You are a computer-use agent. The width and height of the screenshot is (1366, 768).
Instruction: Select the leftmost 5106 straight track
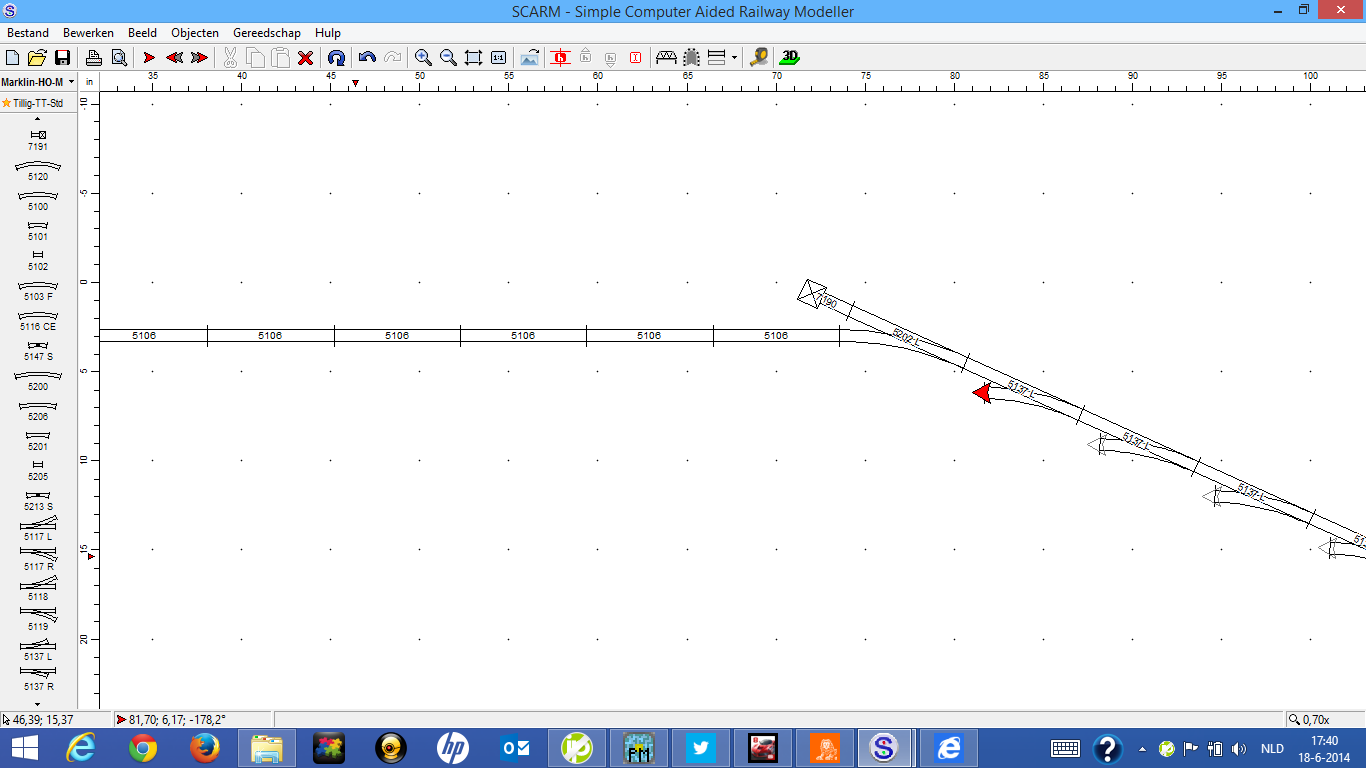[x=153, y=335]
